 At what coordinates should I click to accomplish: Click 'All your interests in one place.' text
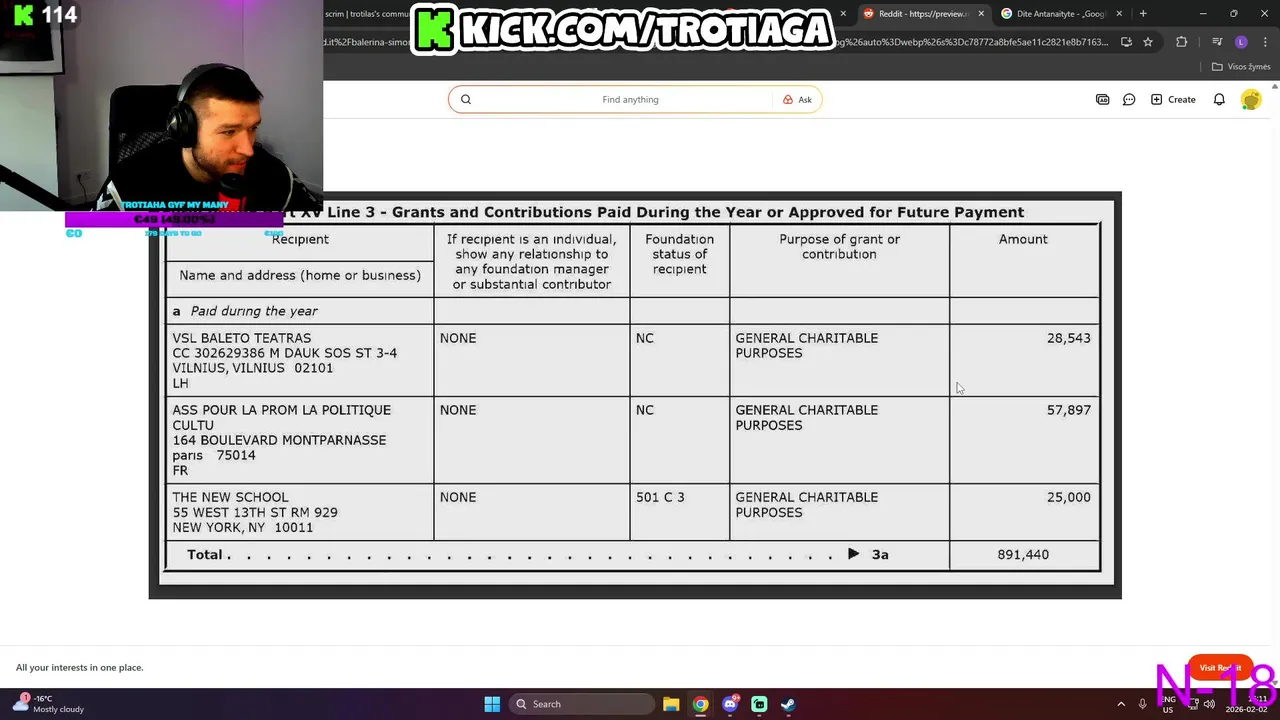[79, 667]
